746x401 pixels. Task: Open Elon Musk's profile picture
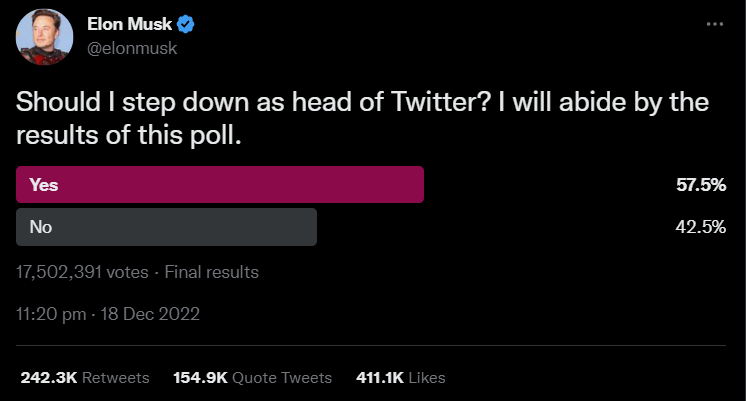tap(44, 35)
